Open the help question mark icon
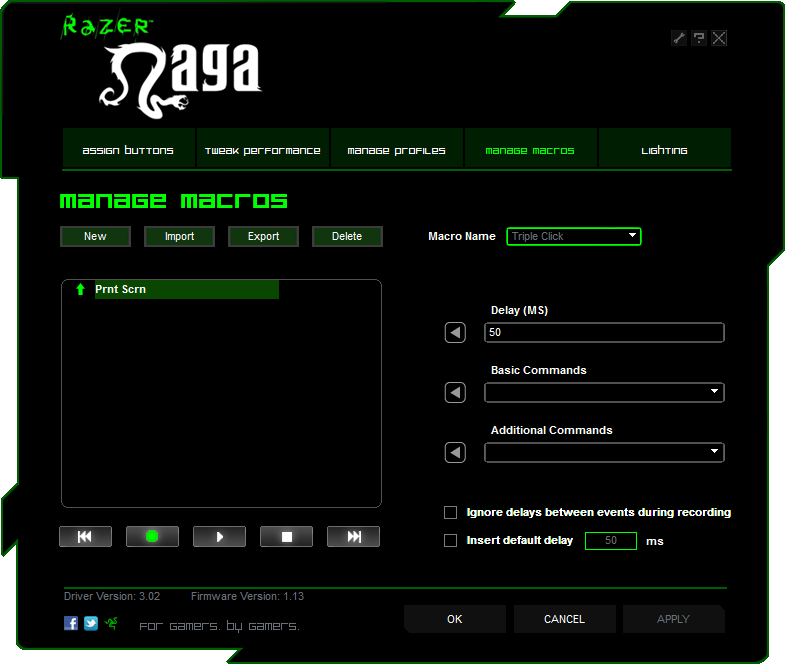This screenshot has height=664, width=785. point(699,38)
